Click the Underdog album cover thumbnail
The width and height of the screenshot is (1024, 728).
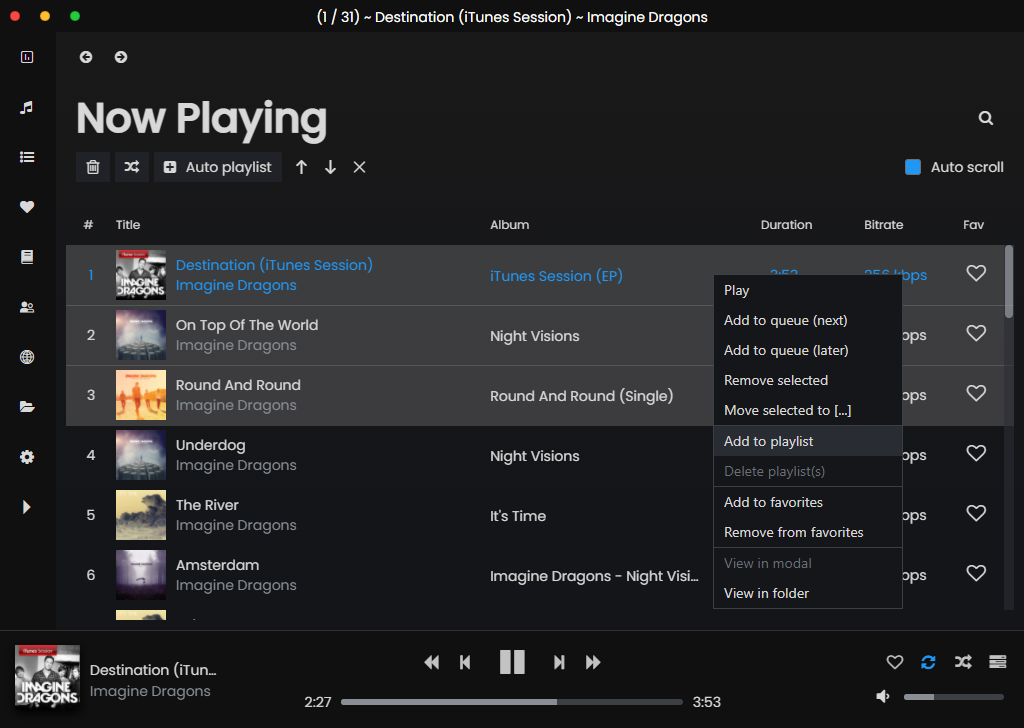[141, 455]
